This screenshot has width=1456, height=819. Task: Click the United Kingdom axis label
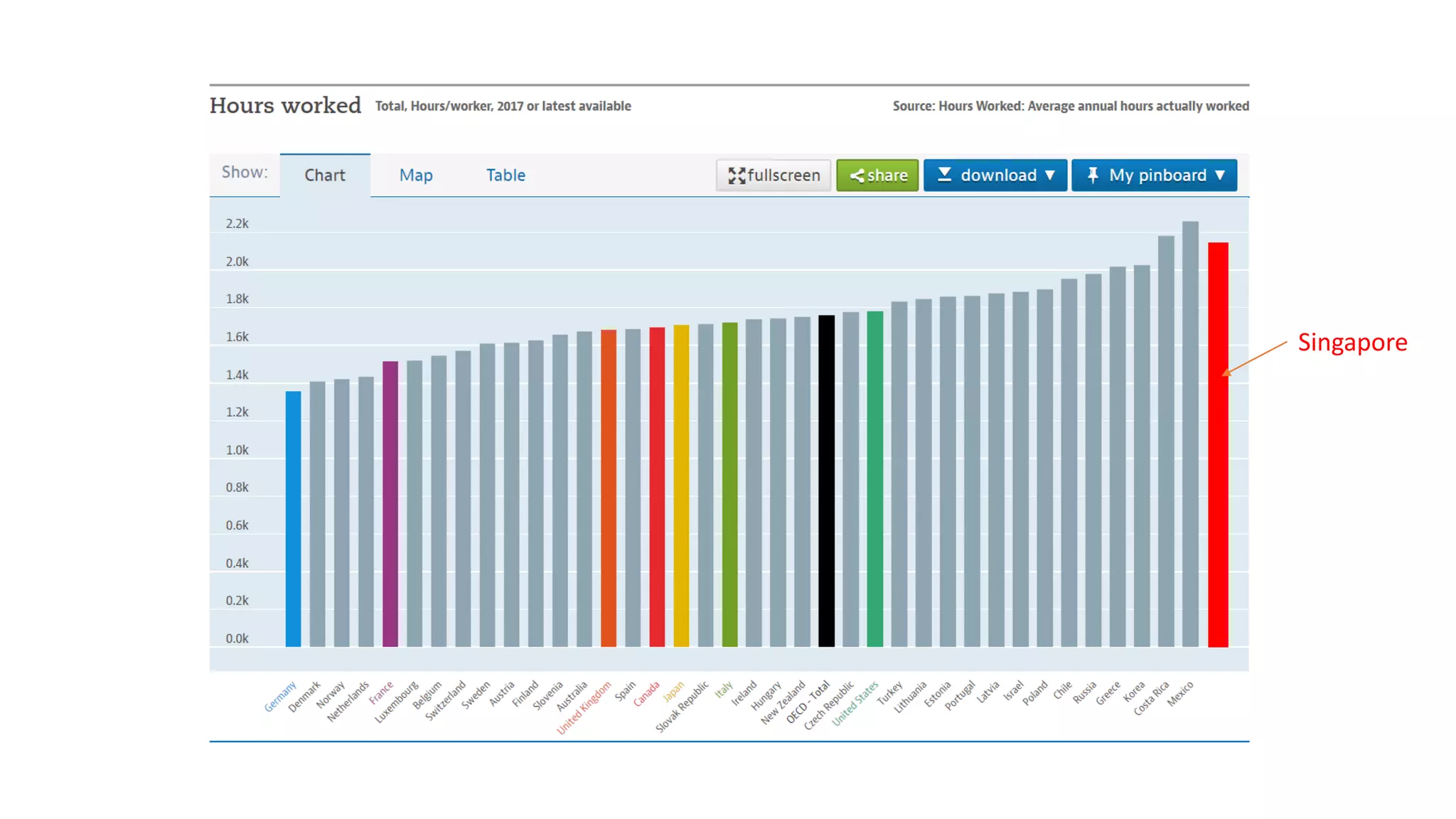pos(584,707)
